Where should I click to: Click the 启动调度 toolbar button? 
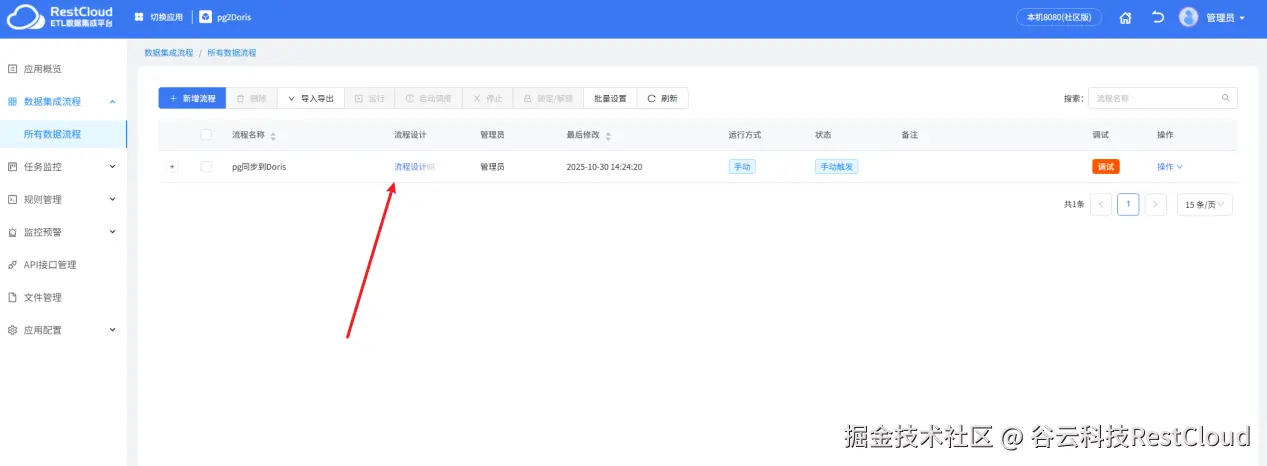[x=429, y=98]
